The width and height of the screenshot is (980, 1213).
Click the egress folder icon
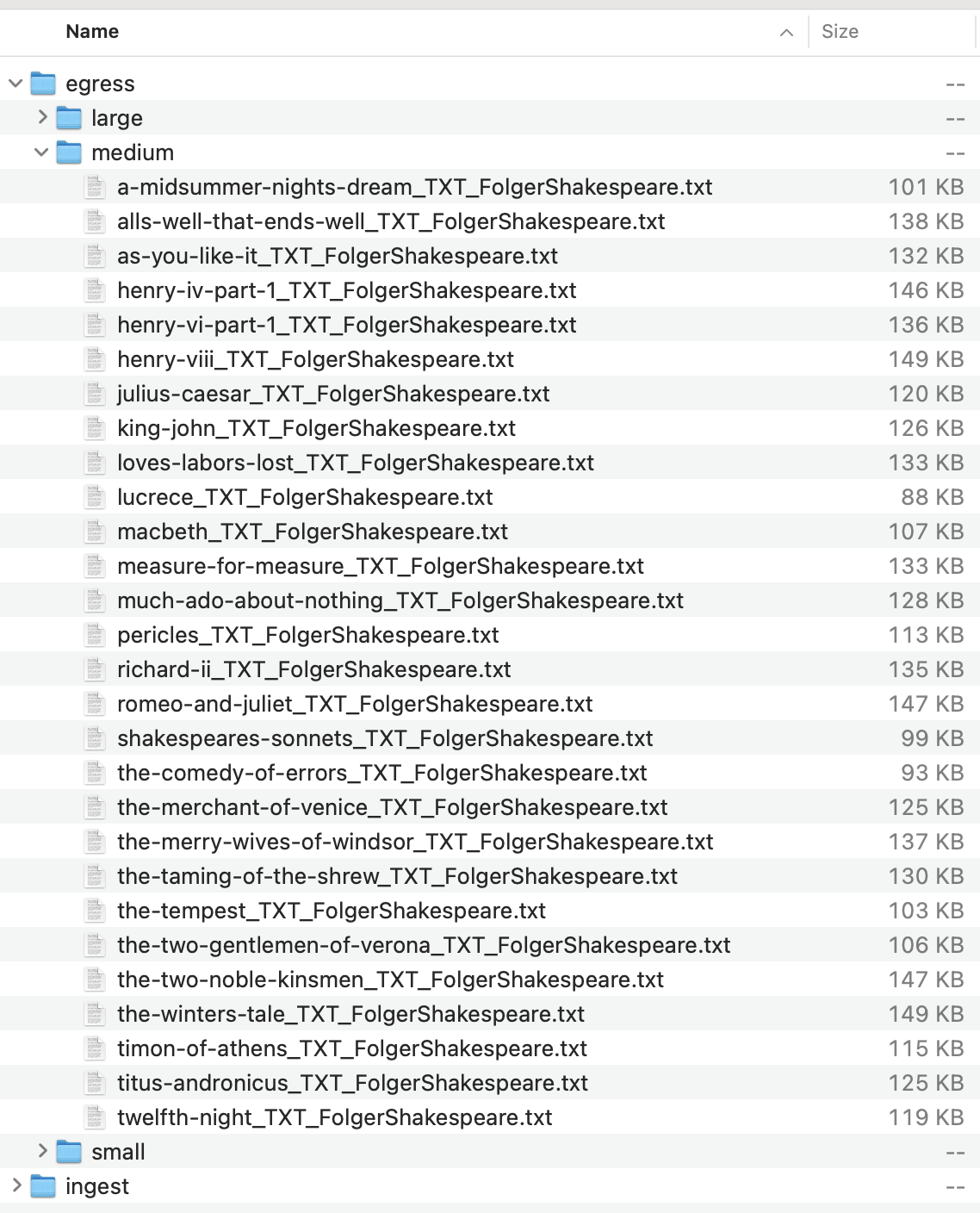(43, 84)
